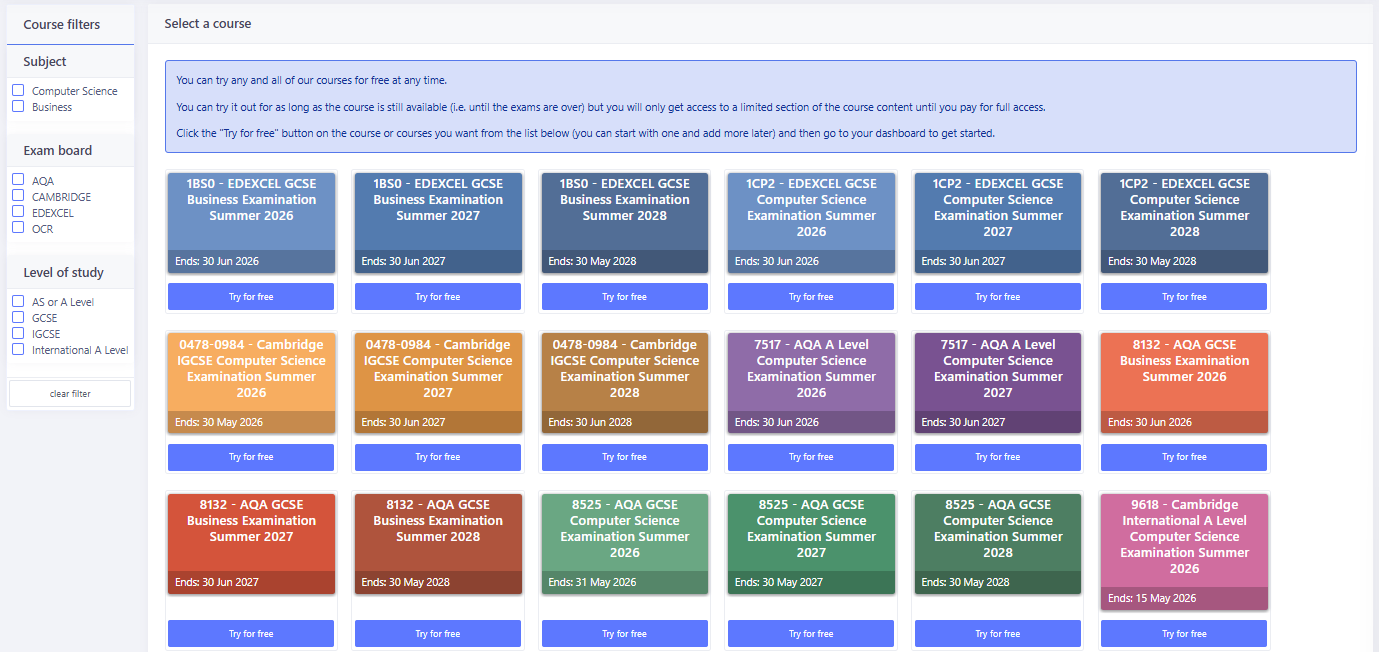Screen dimensions: 1379x652
Task: Check the International A Level filter
Action: point(18,349)
